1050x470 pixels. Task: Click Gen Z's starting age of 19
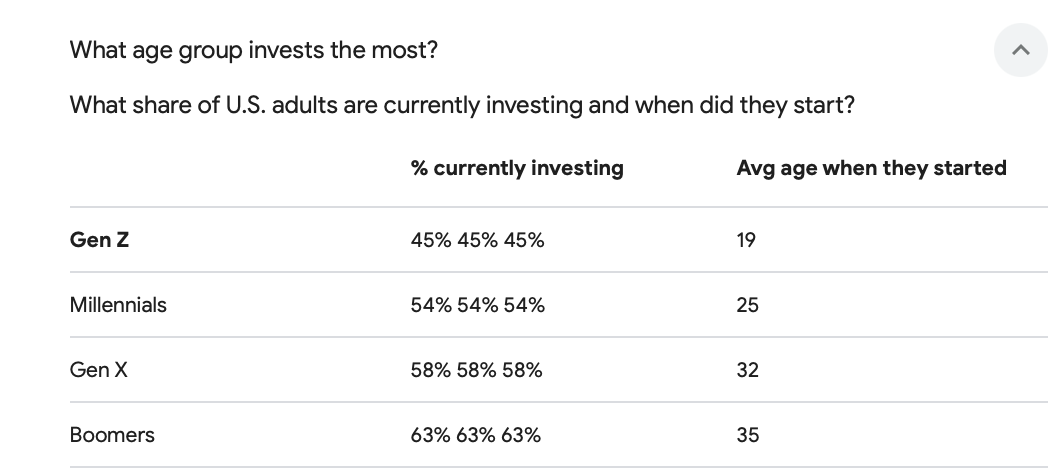click(746, 240)
